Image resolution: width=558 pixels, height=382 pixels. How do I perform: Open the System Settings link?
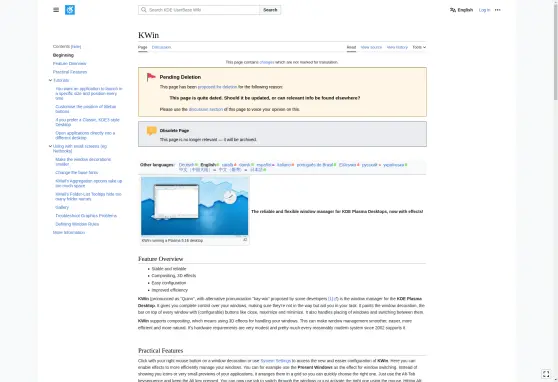click(x=275, y=361)
